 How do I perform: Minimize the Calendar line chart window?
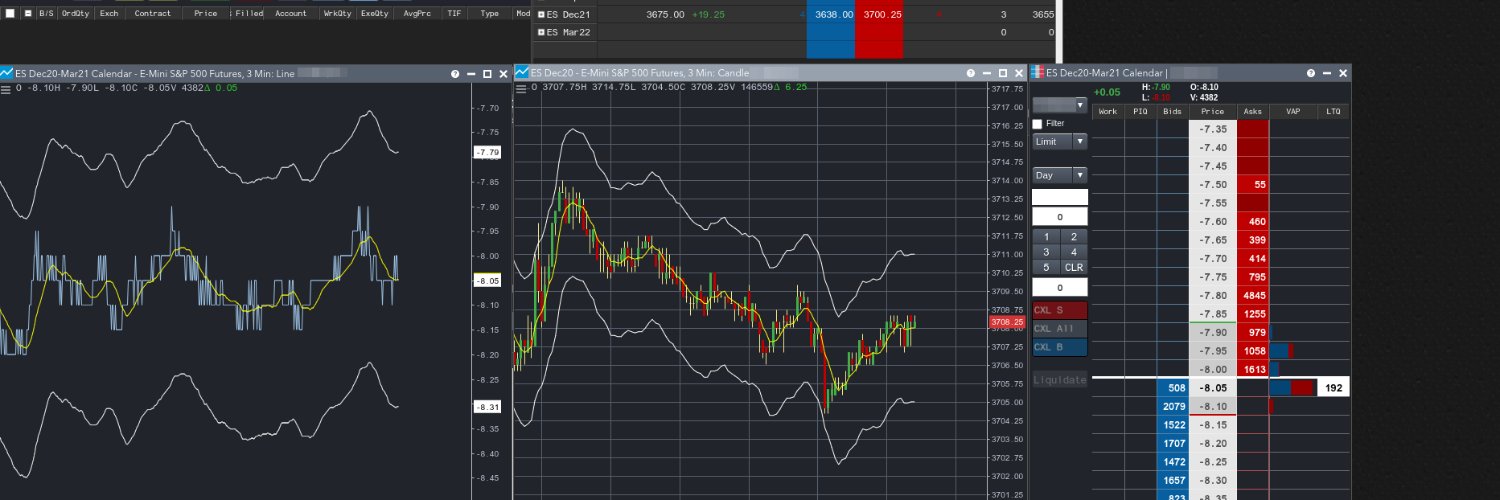click(471, 74)
